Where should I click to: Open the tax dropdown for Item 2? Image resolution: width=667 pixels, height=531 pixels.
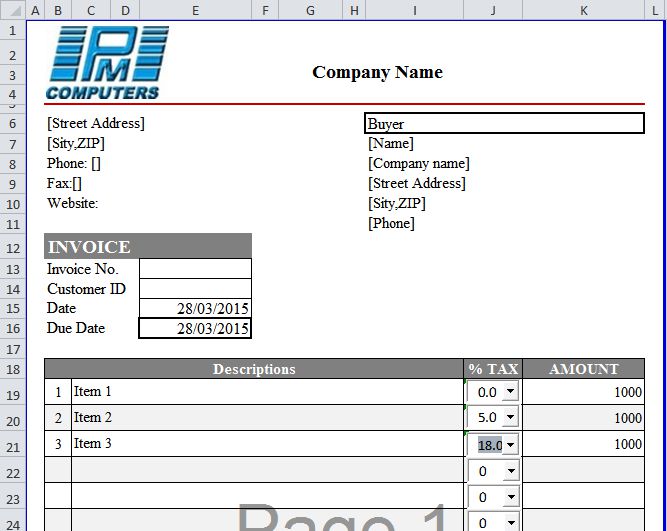(x=510, y=419)
